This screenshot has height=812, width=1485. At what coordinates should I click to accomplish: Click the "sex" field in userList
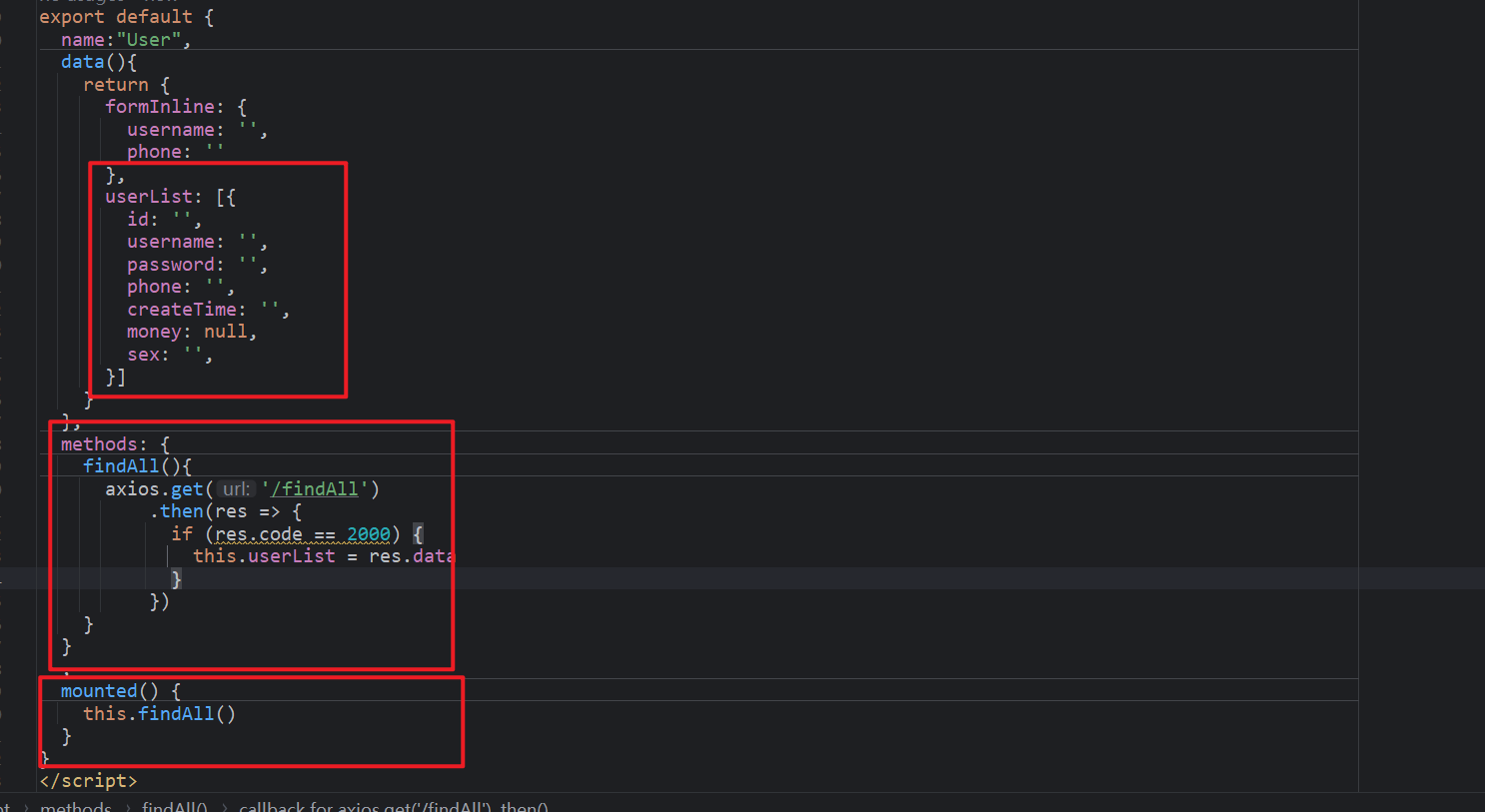pyautogui.click(x=143, y=355)
